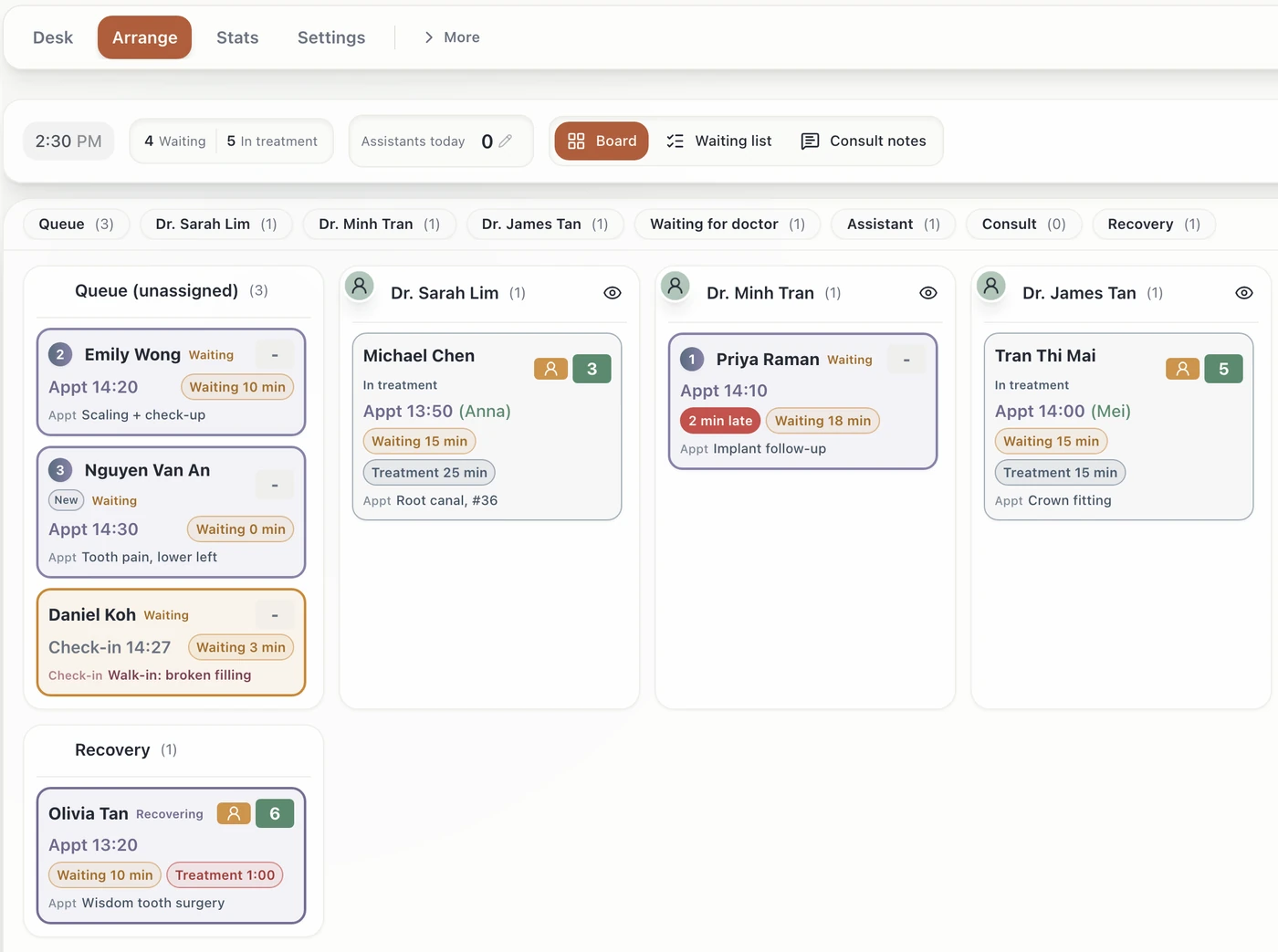Viewport: 1278px width, 952px height.
Task: Click Dr. James Tan's avatar icon
Action: [x=991, y=287]
